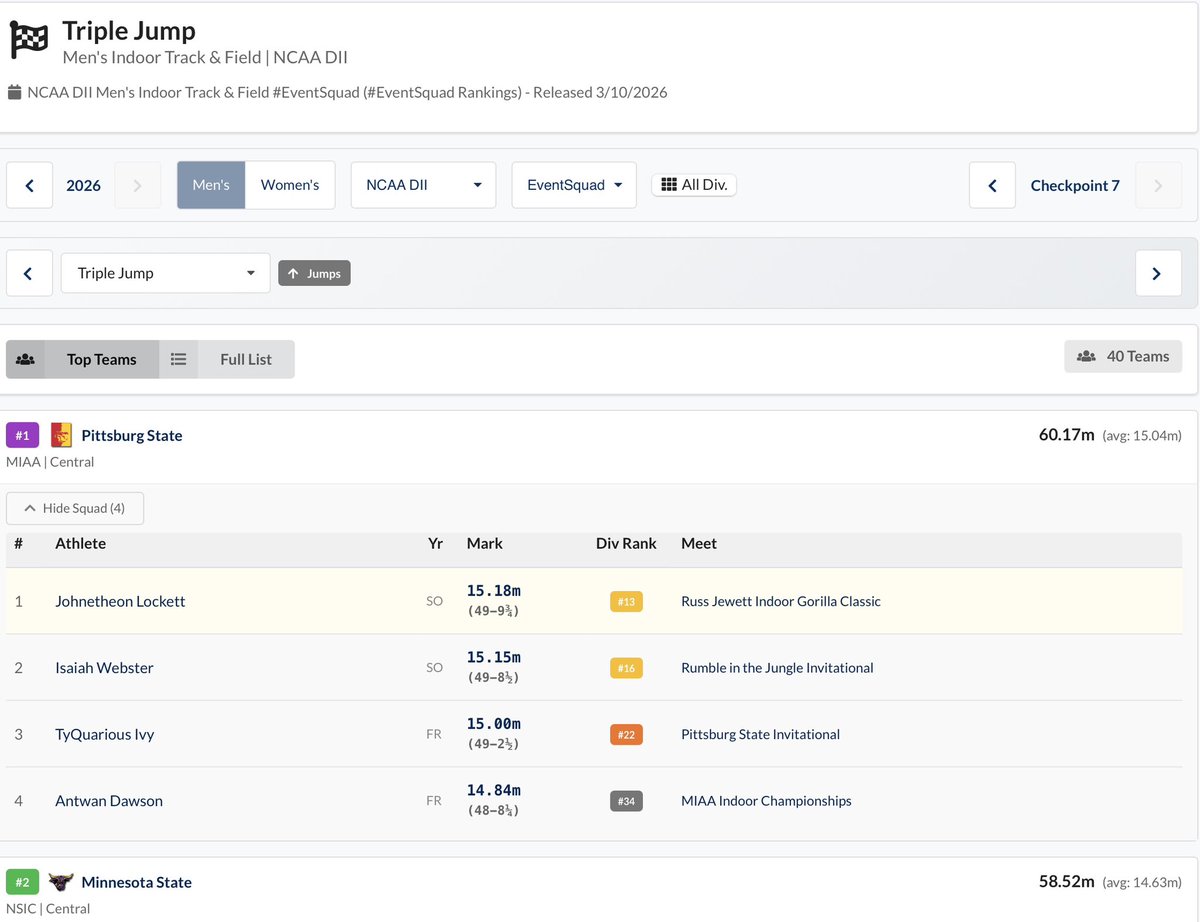The image size is (1200, 922).
Task: Click the 15.00m mark for Ivy
Action: tap(494, 724)
